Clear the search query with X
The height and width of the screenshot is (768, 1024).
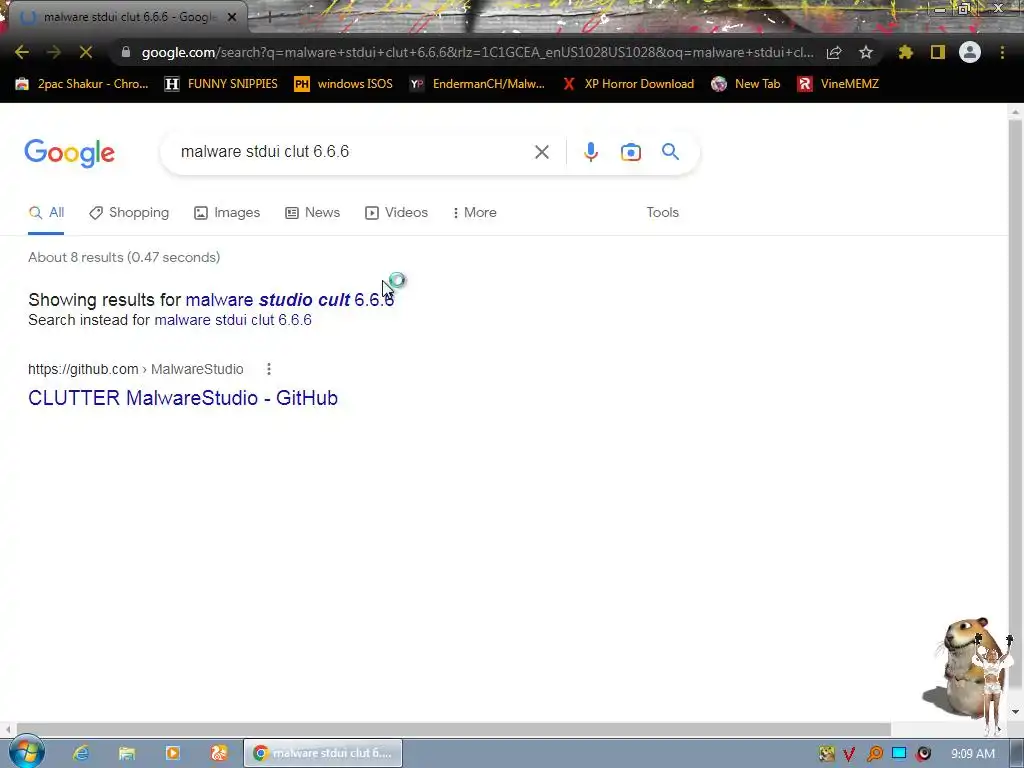point(541,152)
